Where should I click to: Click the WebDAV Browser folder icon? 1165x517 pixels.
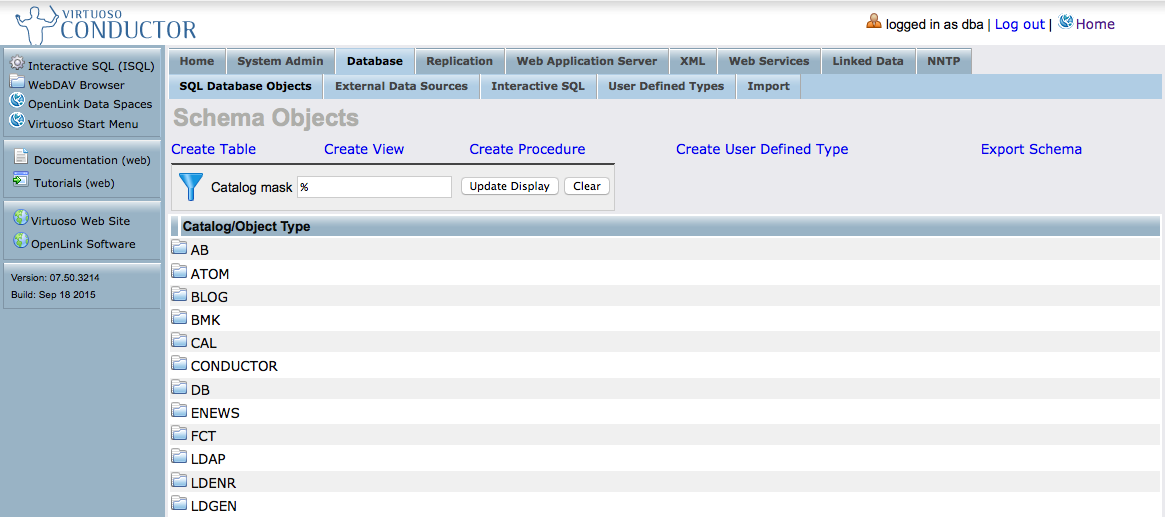click(x=17, y=82)
